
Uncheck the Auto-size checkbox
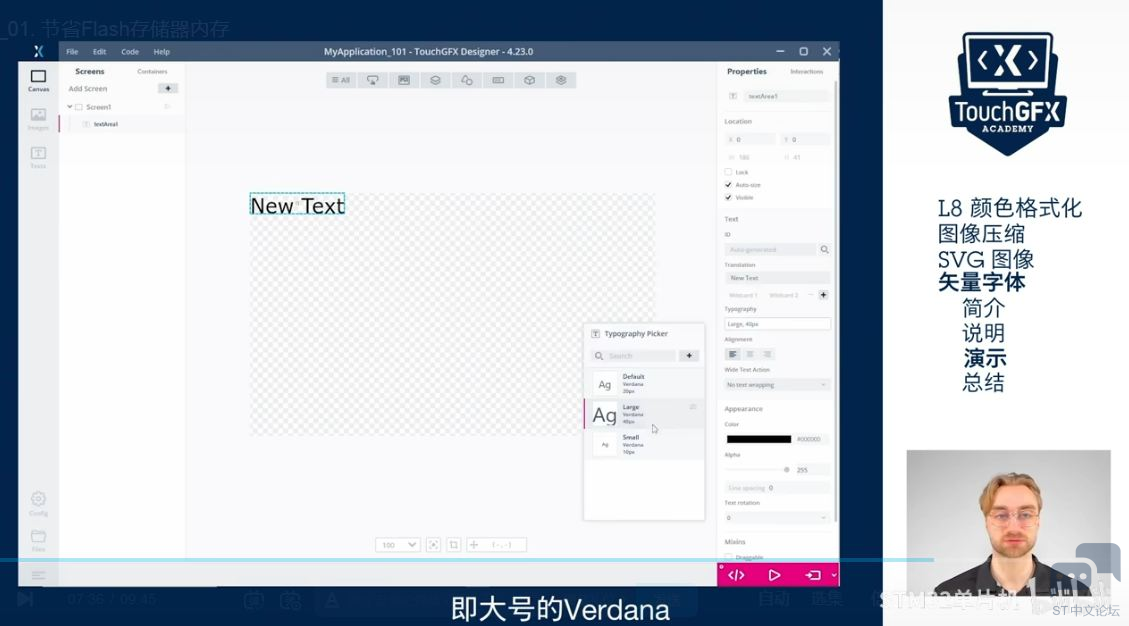tap(728, 185)
